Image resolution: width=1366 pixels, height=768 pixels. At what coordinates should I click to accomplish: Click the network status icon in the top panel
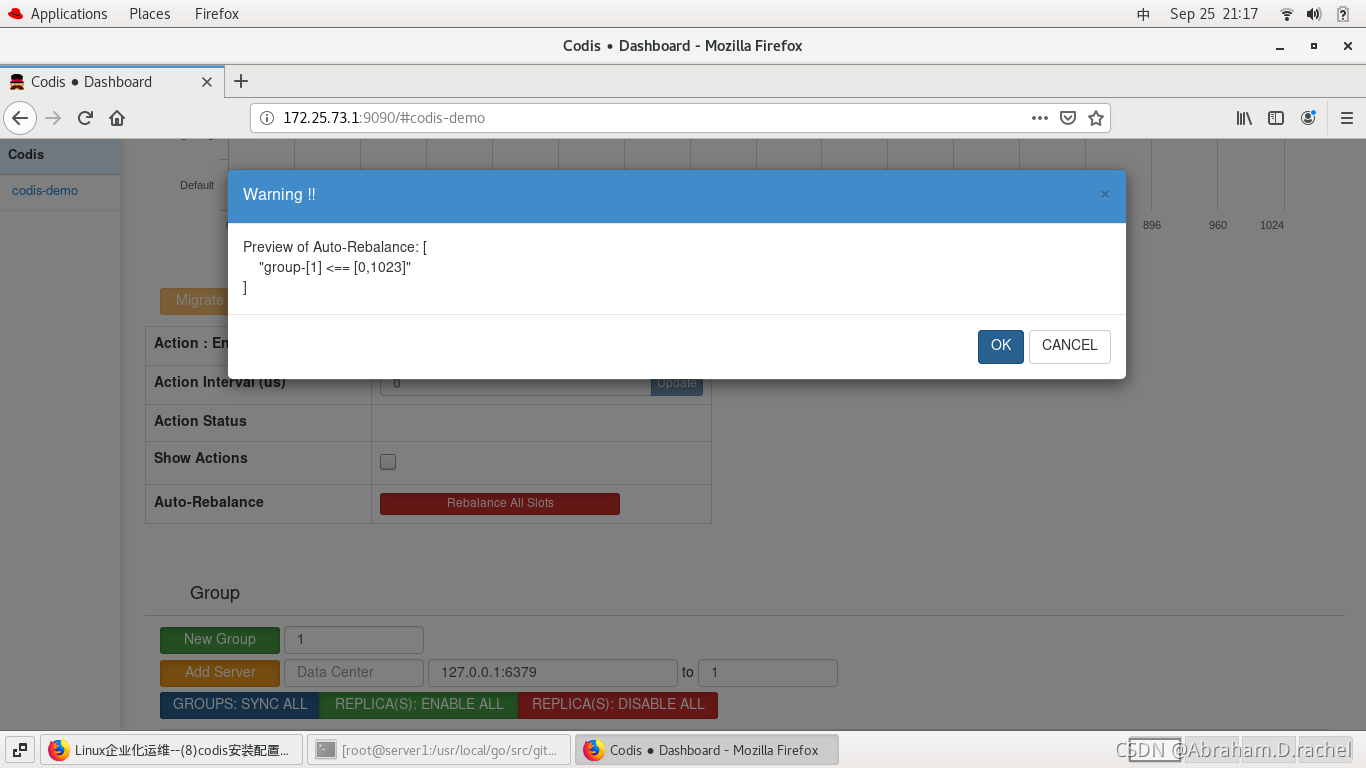[x=1287, y=14]
